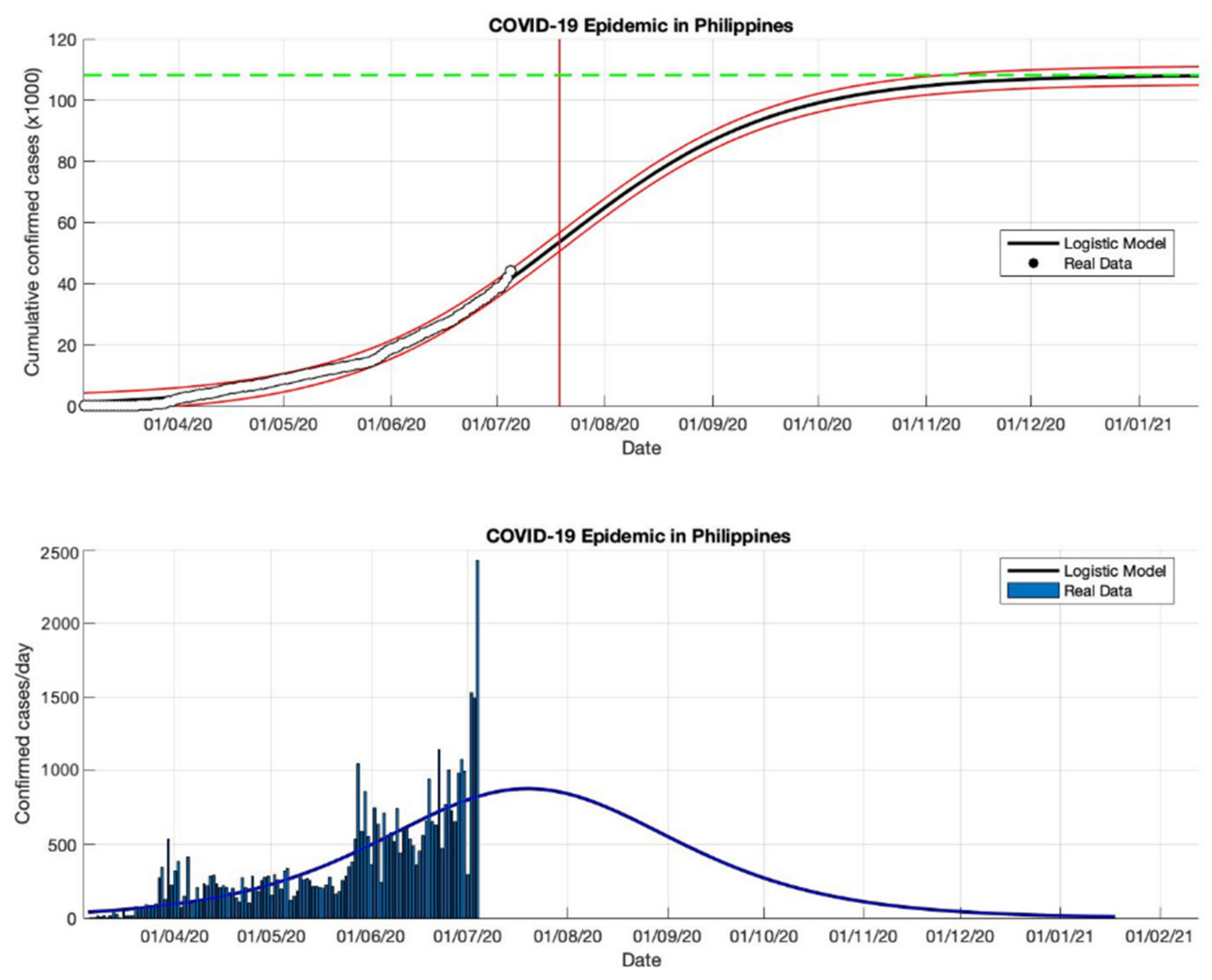Viewport: 1212px width, 980px height.
Task: Click 'Logistic Model' in the top legend
Action: pyautogui.click(x=1115, y=243)
